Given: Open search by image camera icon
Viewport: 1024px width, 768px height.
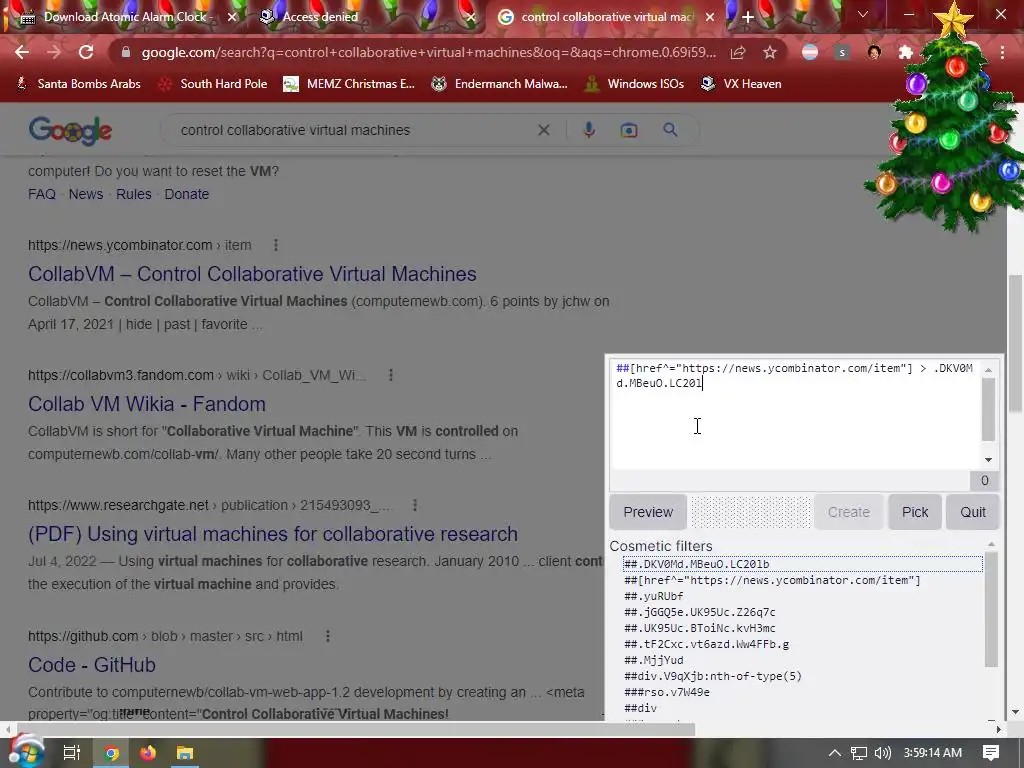Looking at the screenshot, I should [x=629, y=130].
